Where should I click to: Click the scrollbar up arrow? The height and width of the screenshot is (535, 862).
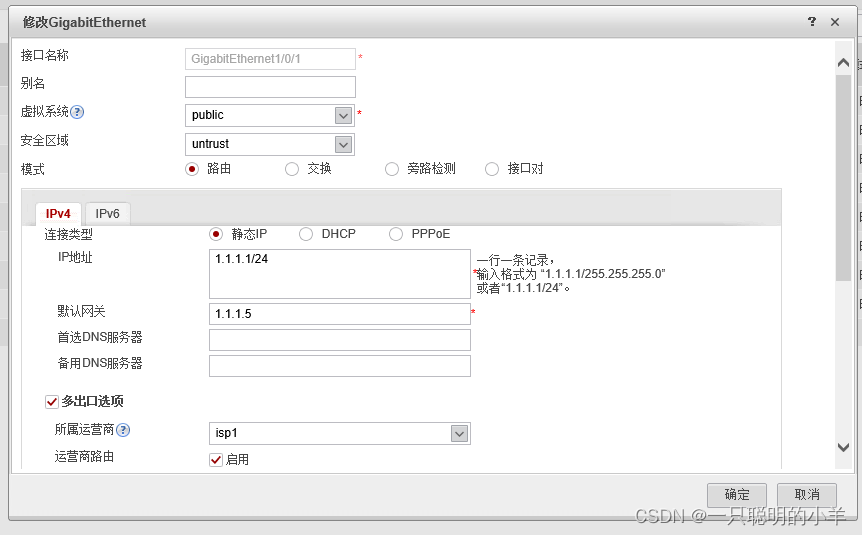coord(843,63)
